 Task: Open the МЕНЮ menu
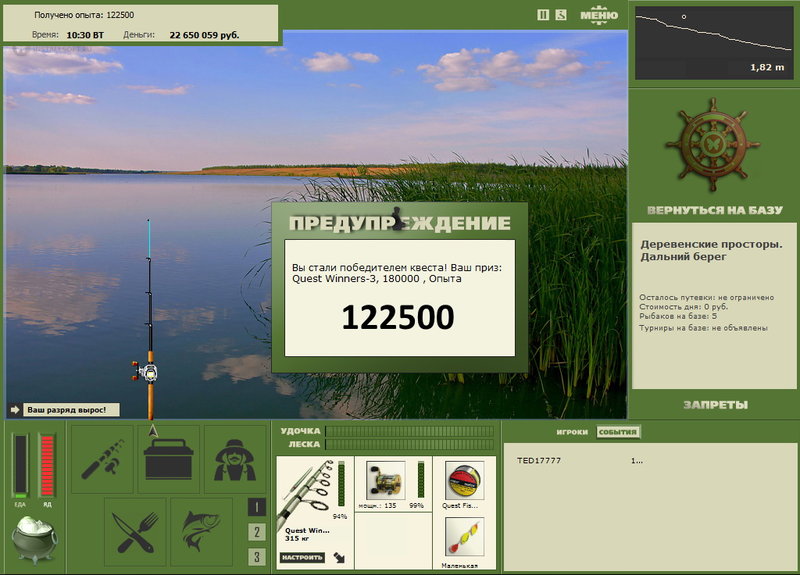pyautogui.click(x=599, y=15)
